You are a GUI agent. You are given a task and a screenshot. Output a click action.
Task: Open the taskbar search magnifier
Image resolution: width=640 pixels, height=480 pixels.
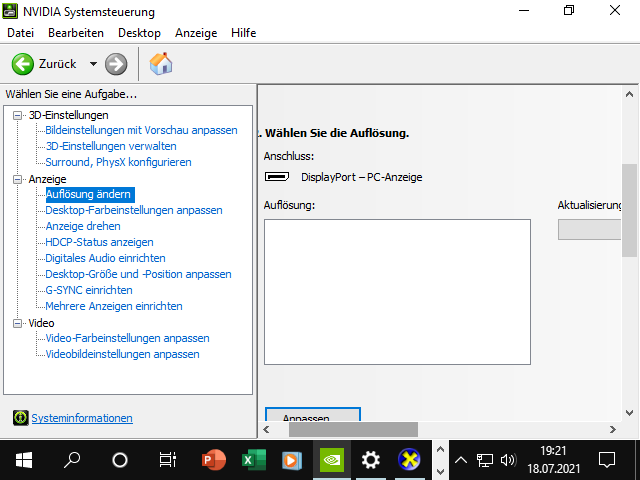click(72, 460)
